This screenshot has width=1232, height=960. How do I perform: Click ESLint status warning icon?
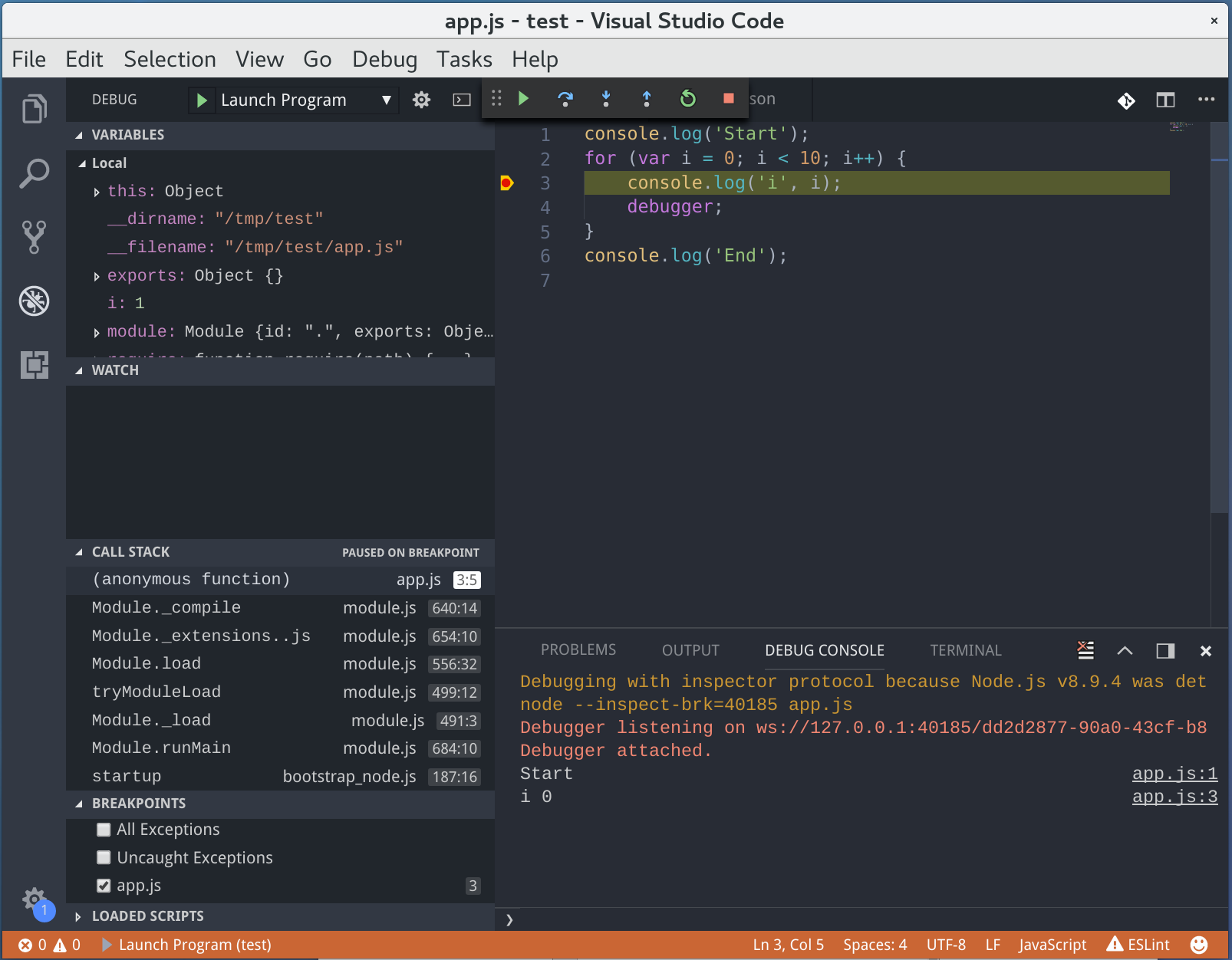1138,945
